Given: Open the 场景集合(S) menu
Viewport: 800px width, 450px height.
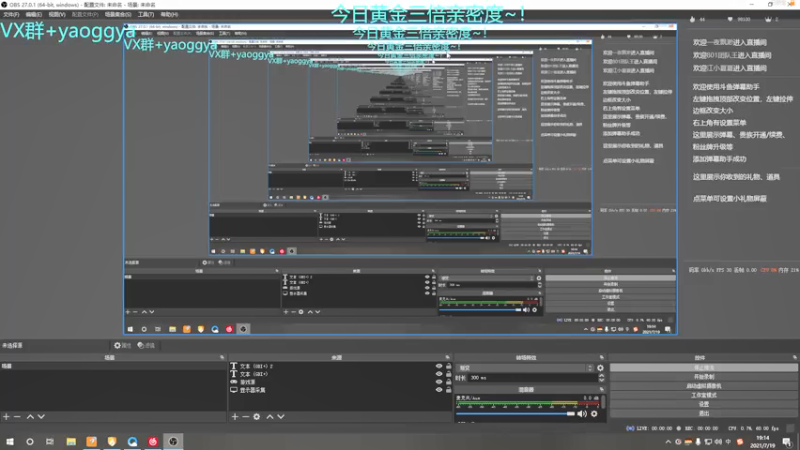Looking at the screenshot, I should [x=118, y=15].
